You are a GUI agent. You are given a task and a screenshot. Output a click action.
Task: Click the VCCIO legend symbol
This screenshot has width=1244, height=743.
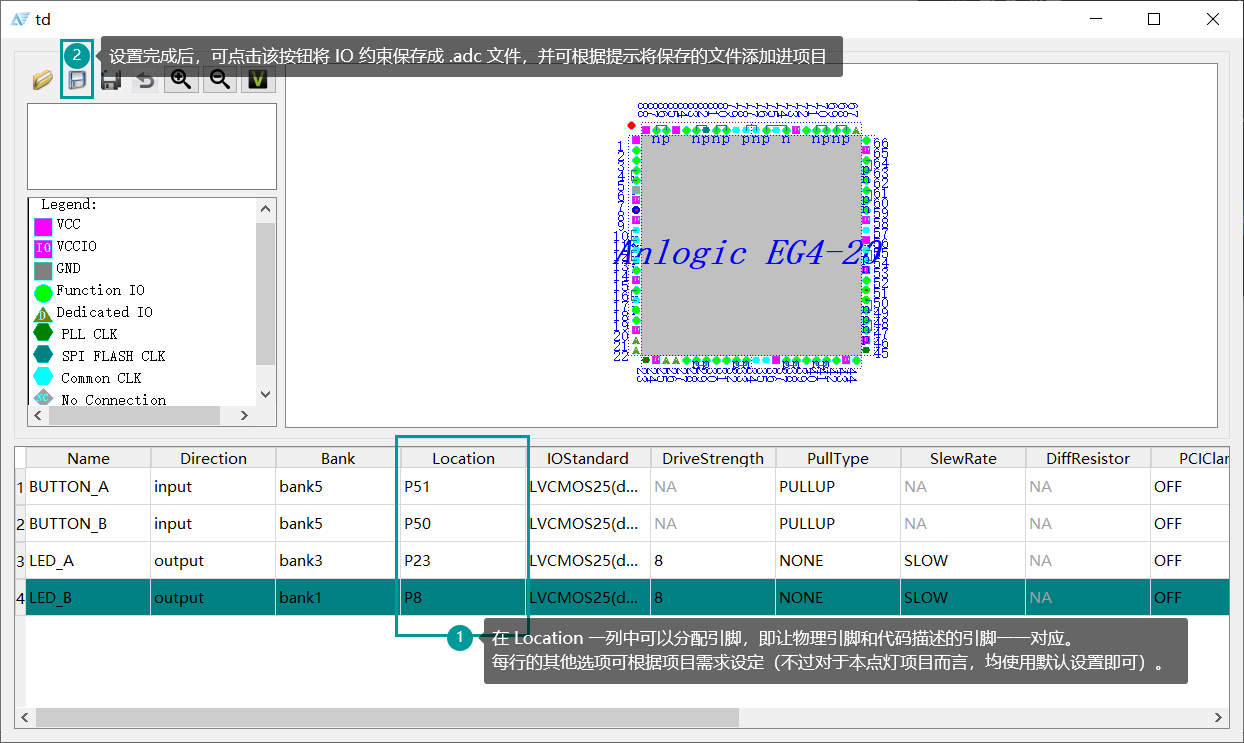(x=43, y=248)
